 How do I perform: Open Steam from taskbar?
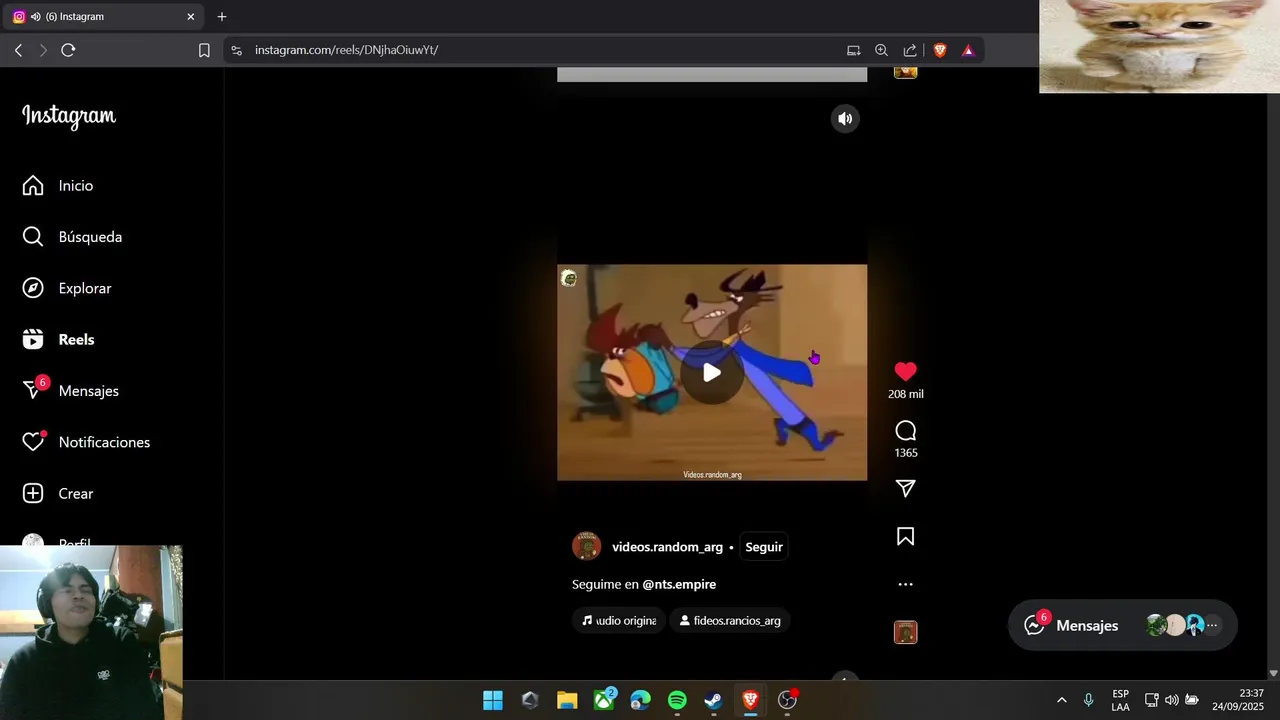(x=713, y=700)
